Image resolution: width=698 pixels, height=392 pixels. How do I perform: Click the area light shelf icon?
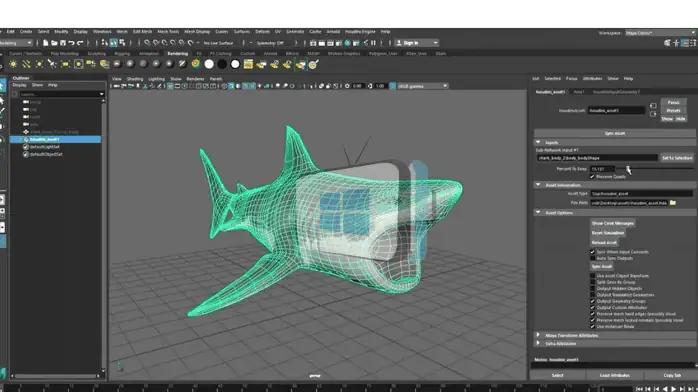[x=65, y=64]
